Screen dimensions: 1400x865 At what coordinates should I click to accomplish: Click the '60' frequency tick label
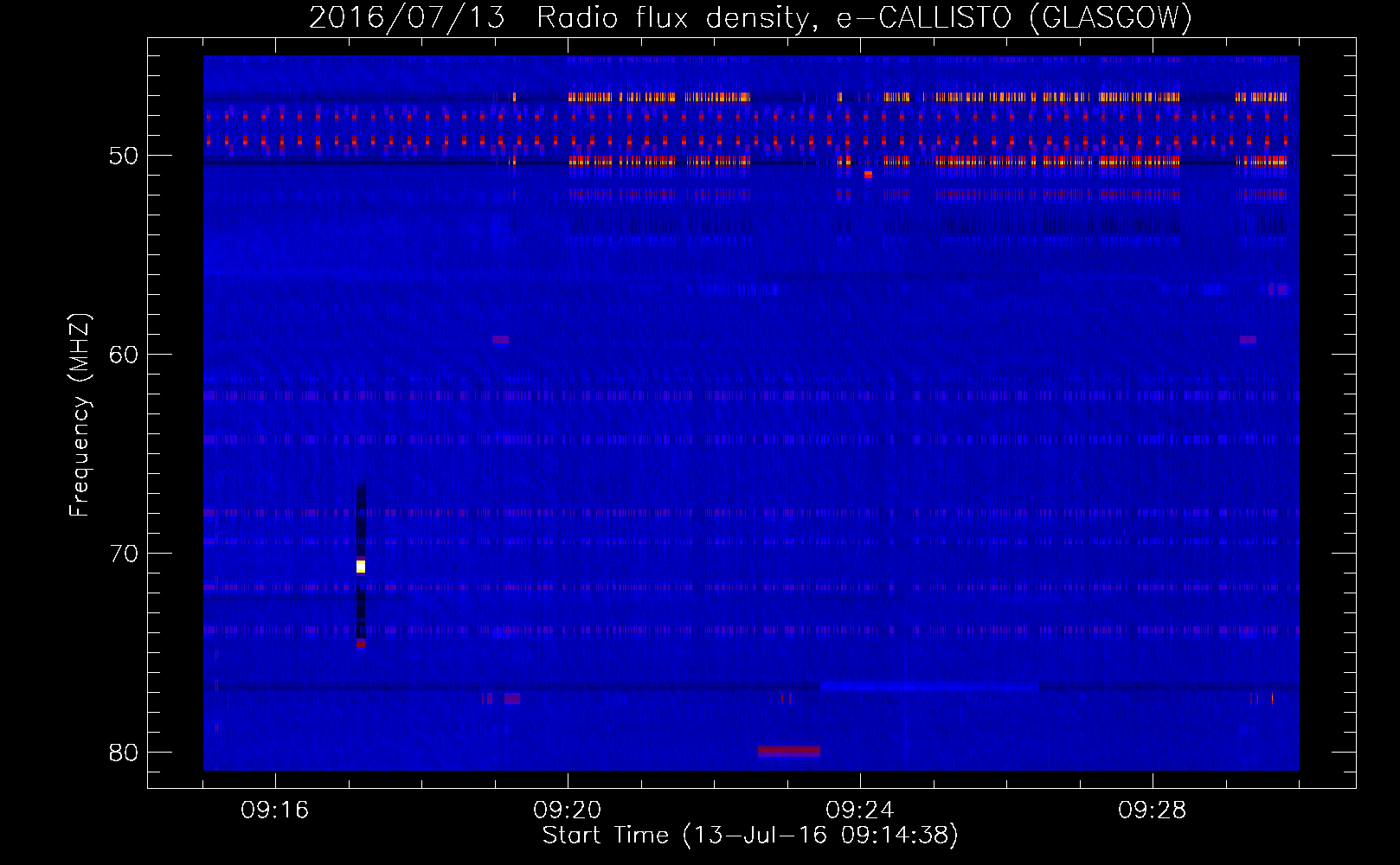pyautogui.click(x=124, y=355)
